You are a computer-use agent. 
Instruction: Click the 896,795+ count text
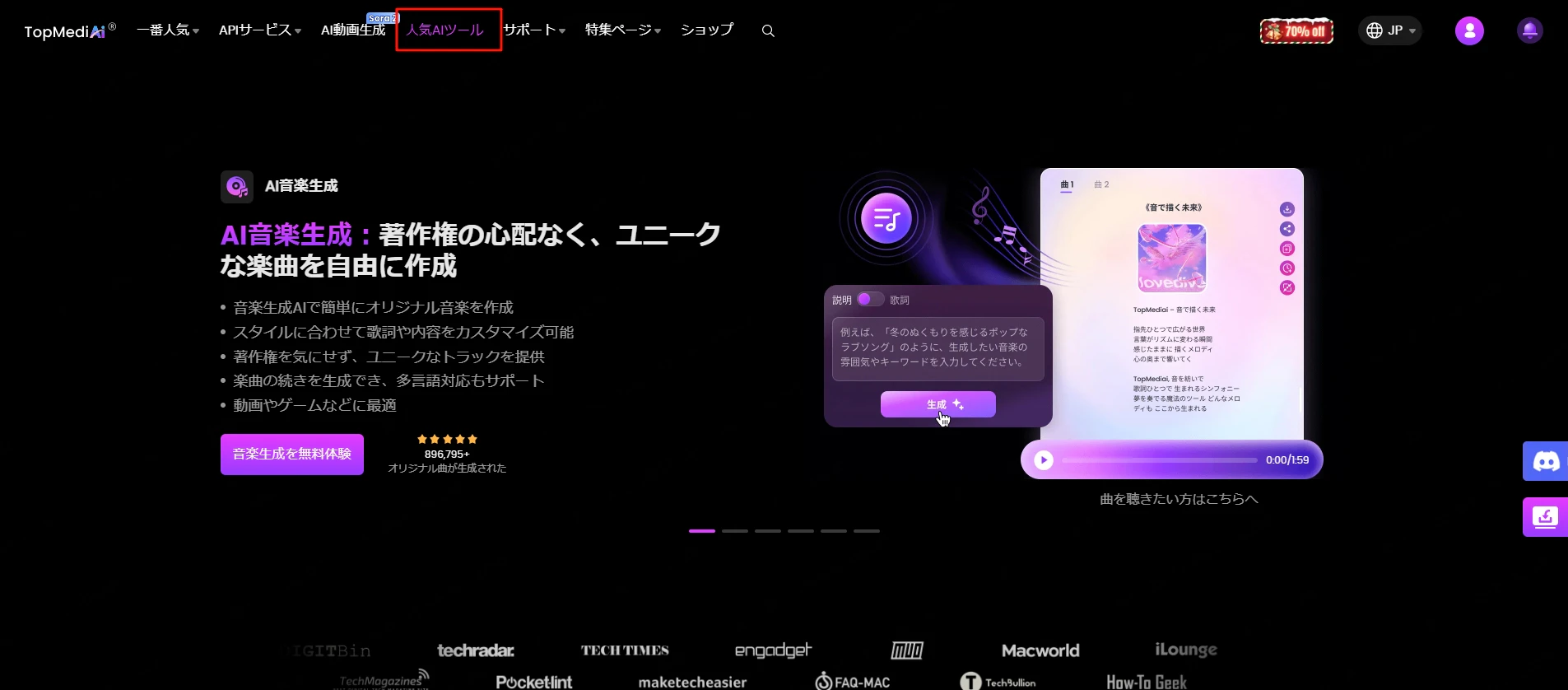pyautogui.click(x=447, y=454)
